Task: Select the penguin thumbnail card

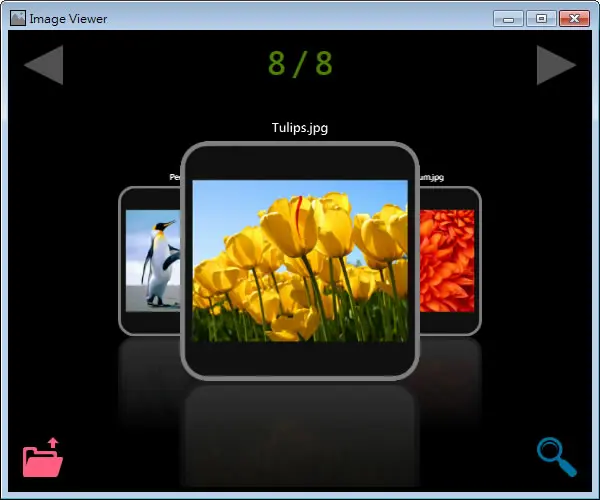Action: pos(150,261)
